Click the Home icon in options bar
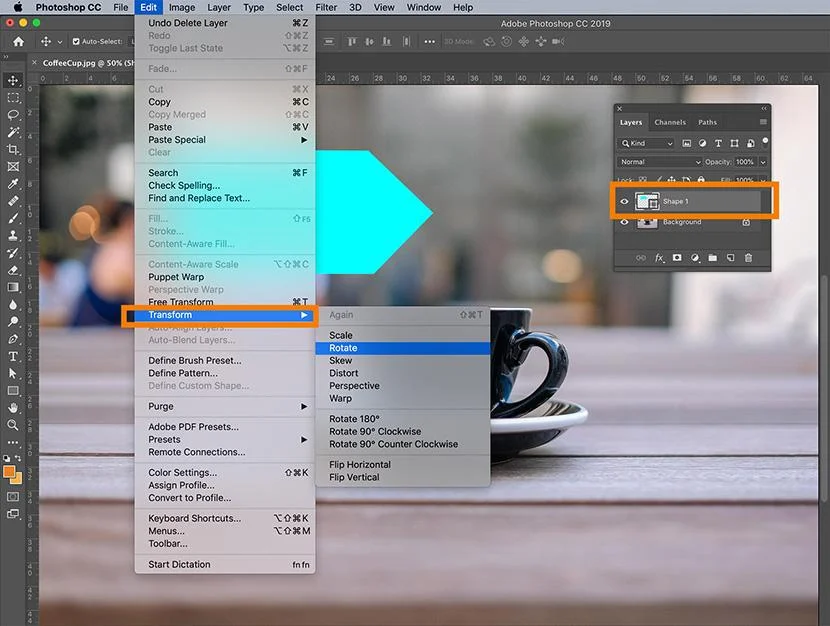Screen dimensions: 830x626 19,41
